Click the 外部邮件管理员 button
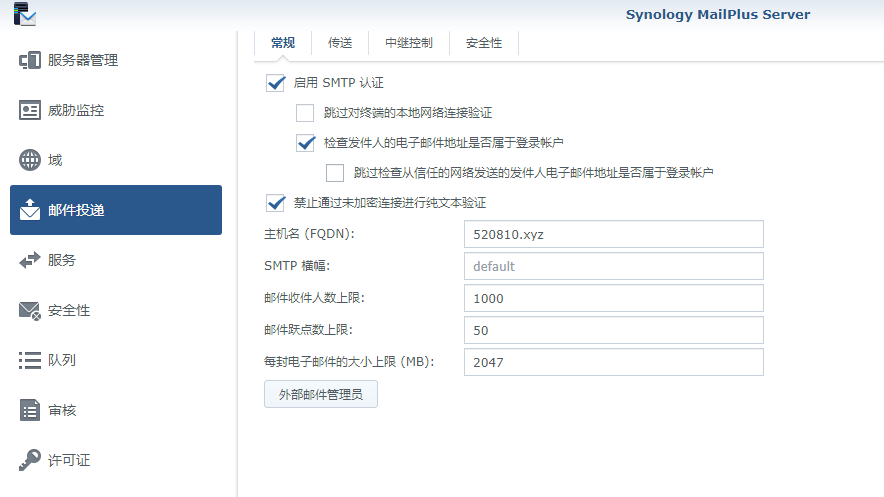 pyautogui.click(x=320, y=395)
